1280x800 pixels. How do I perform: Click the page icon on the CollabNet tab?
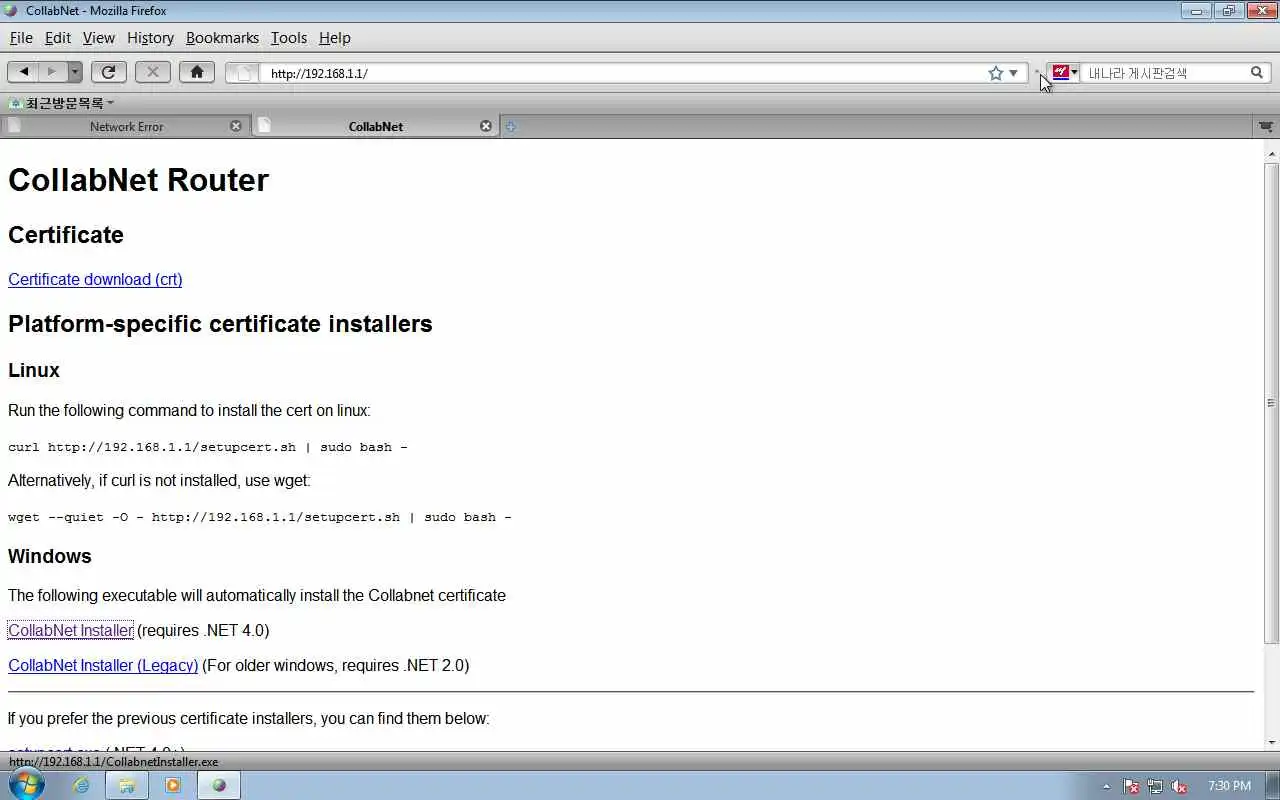pos(264,125)
